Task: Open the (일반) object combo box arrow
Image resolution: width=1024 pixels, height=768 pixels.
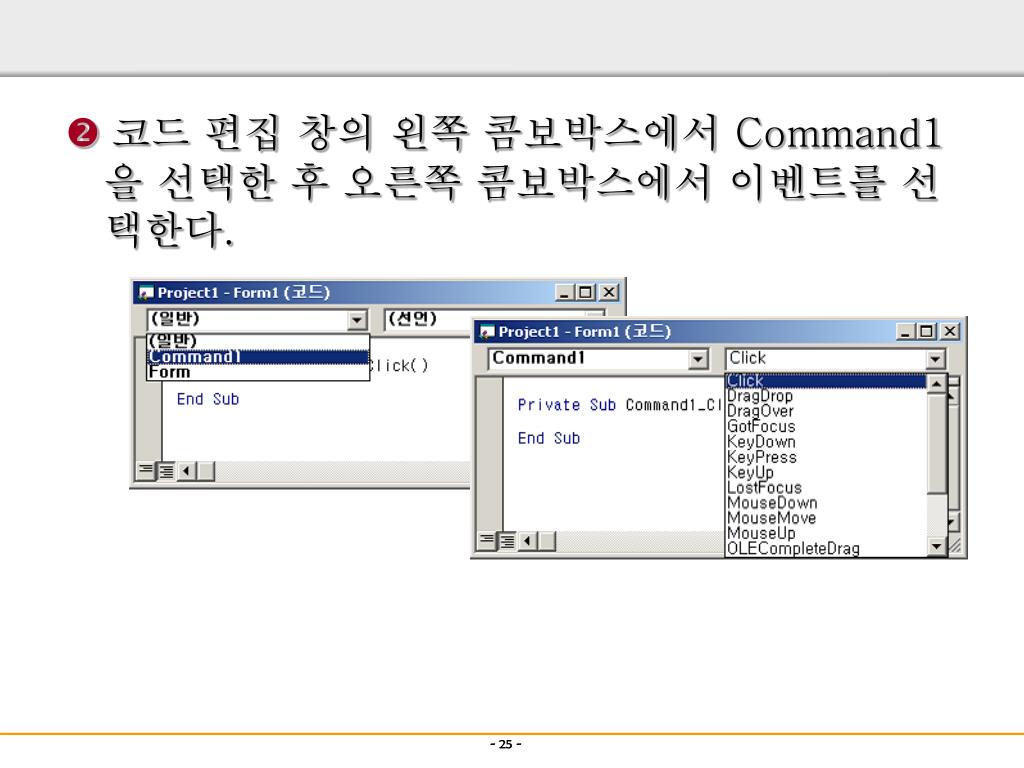Action: (x=357, y=320)
